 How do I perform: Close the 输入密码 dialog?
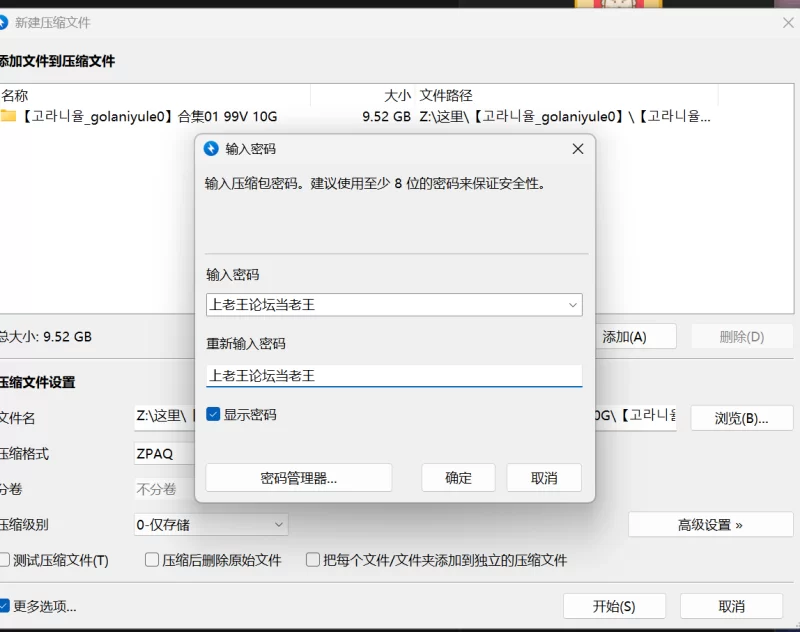pyautogui.click(x=578, y=148)
